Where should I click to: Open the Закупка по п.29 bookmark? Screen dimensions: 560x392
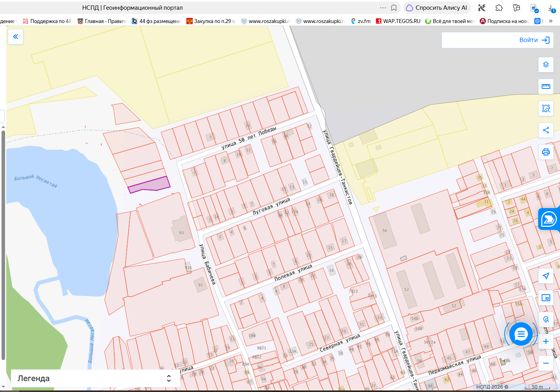[x=210, y=21]
